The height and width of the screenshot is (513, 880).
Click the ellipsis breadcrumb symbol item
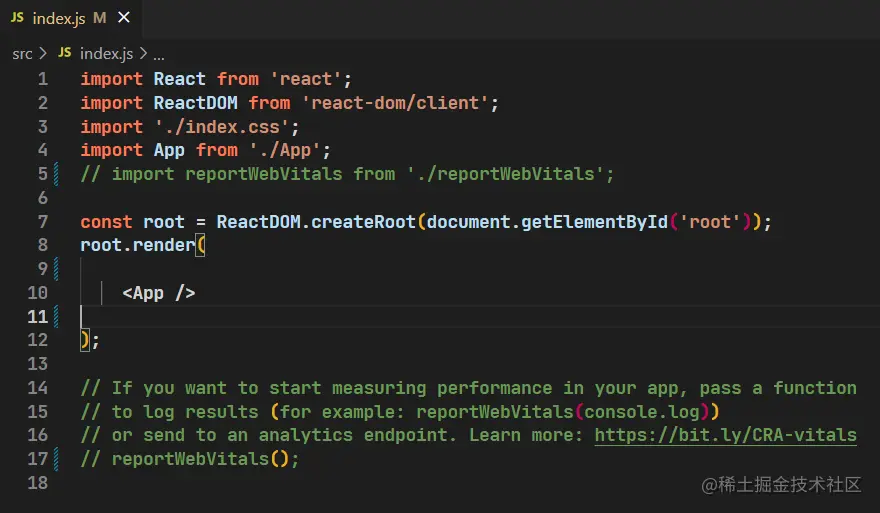[158, 53]
